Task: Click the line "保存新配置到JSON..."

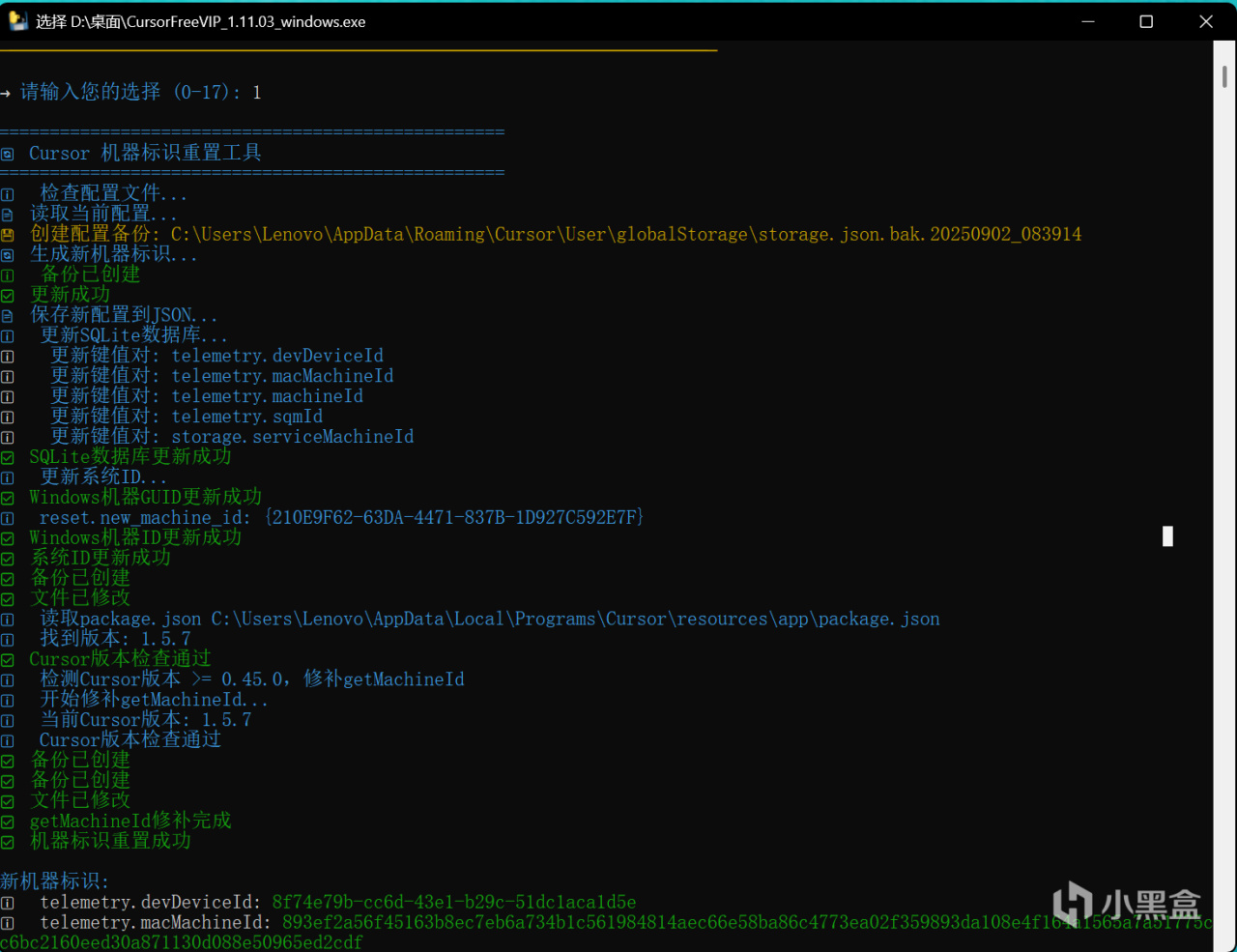Action: tap(124, 315)
